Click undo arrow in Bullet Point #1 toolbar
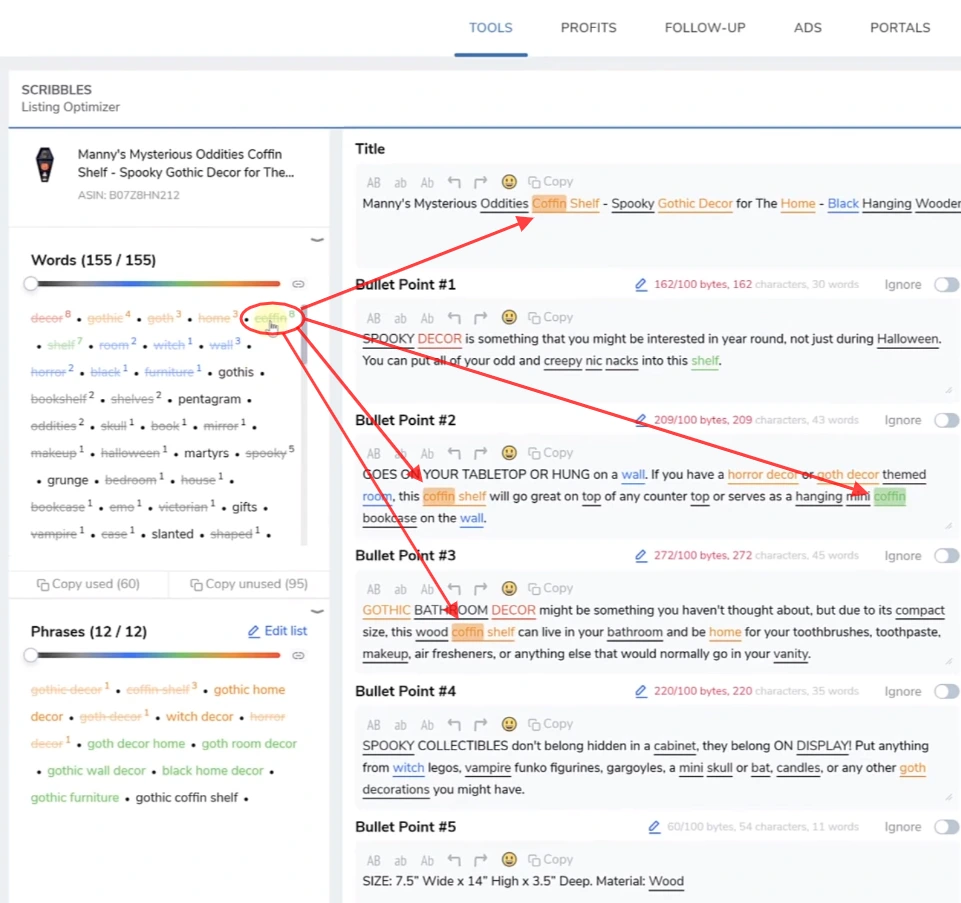Viewport: 961px width, 903px height. (x=455, y=318)
